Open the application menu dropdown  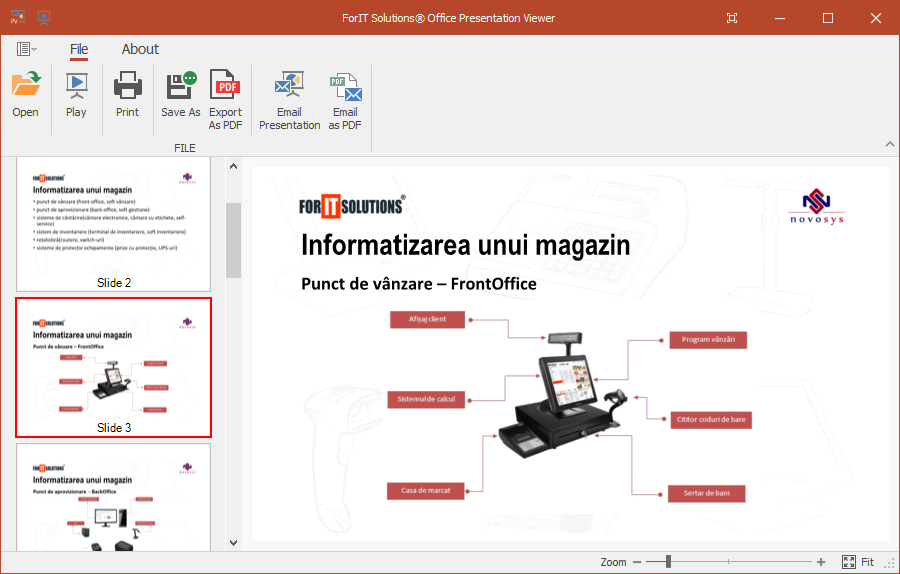[x=26, y=49]
